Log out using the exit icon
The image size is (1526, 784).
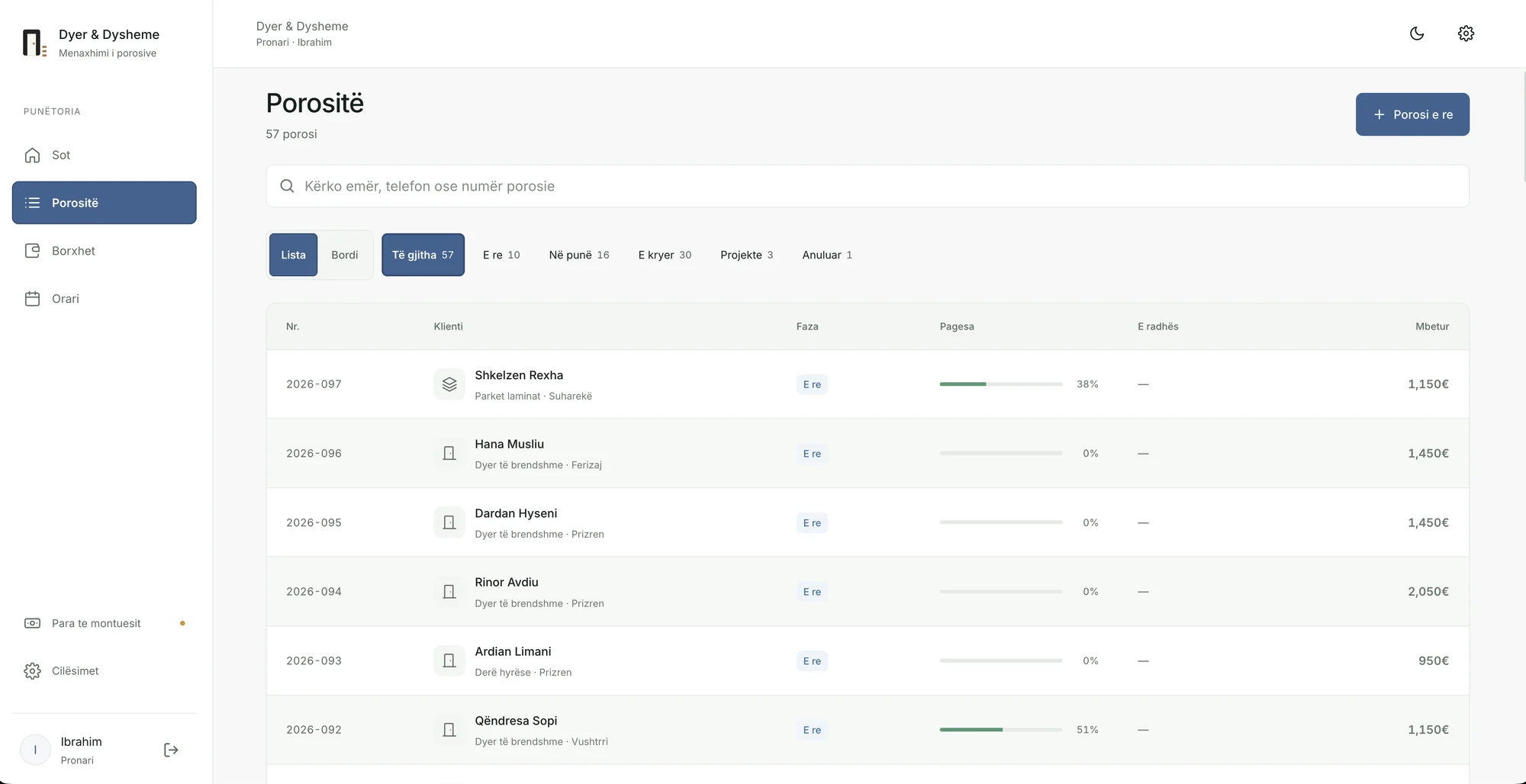point(171,750)
